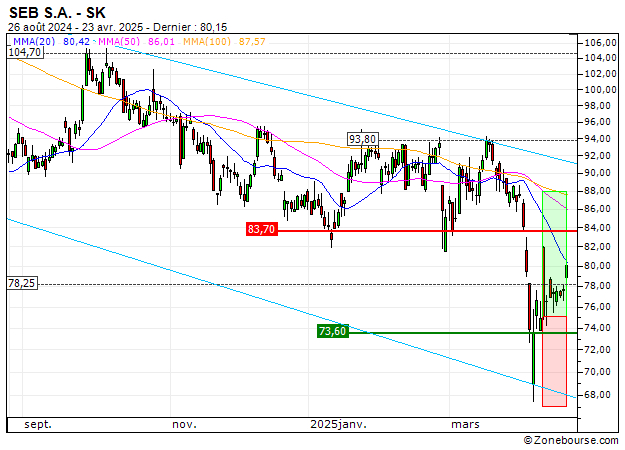The image size is (625, 450).
Task: Click the 104,00 tick on the price axis
Action: (x=600, y=58)
